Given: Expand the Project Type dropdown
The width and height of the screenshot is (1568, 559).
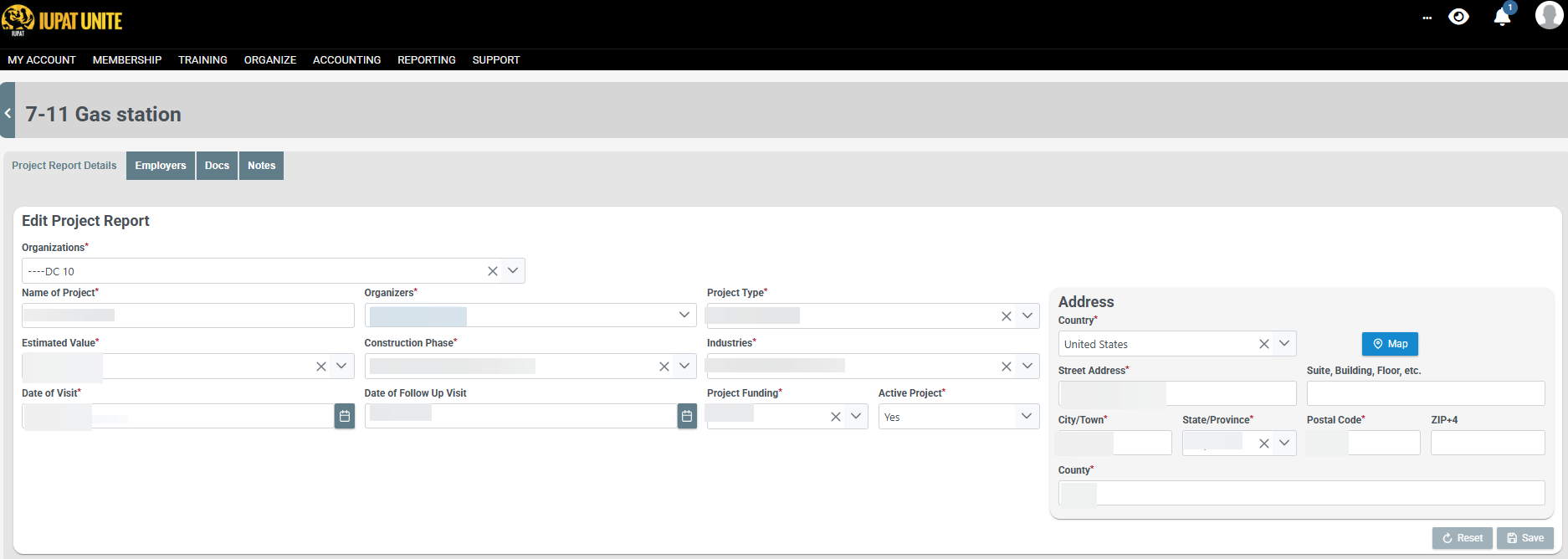Looking at the screenshot, I should 1027,315.
